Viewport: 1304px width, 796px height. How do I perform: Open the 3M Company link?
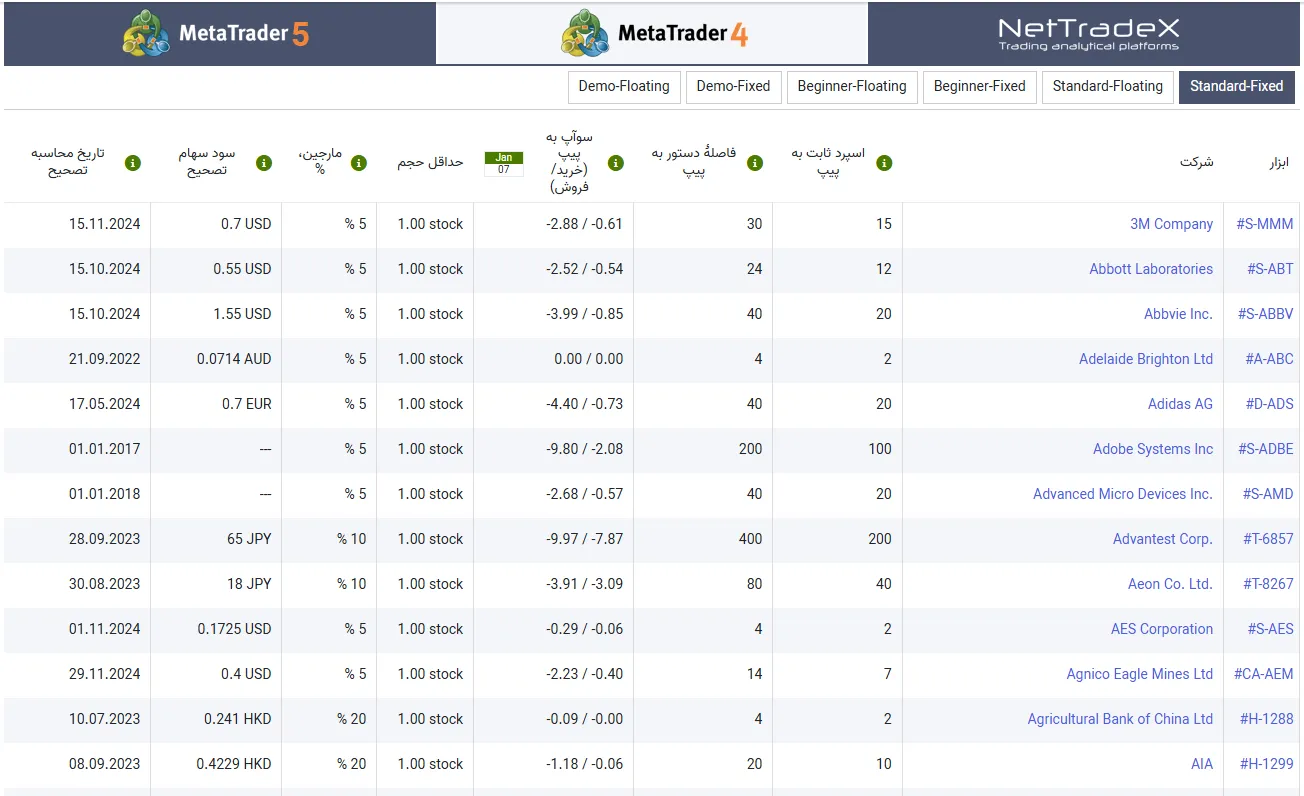[1171, 224]
